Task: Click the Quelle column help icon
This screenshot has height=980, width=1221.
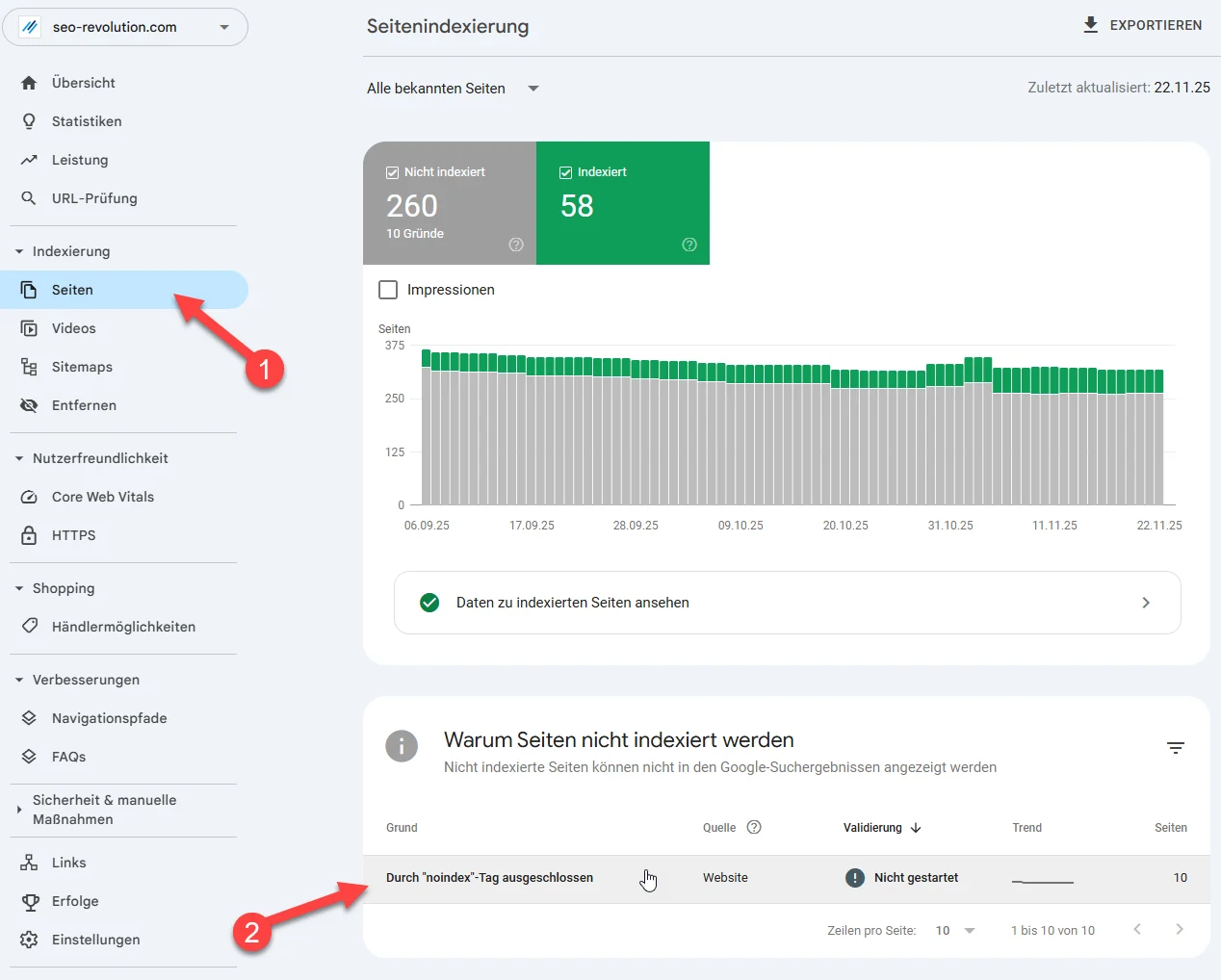Action: click(x=754, y=827)
